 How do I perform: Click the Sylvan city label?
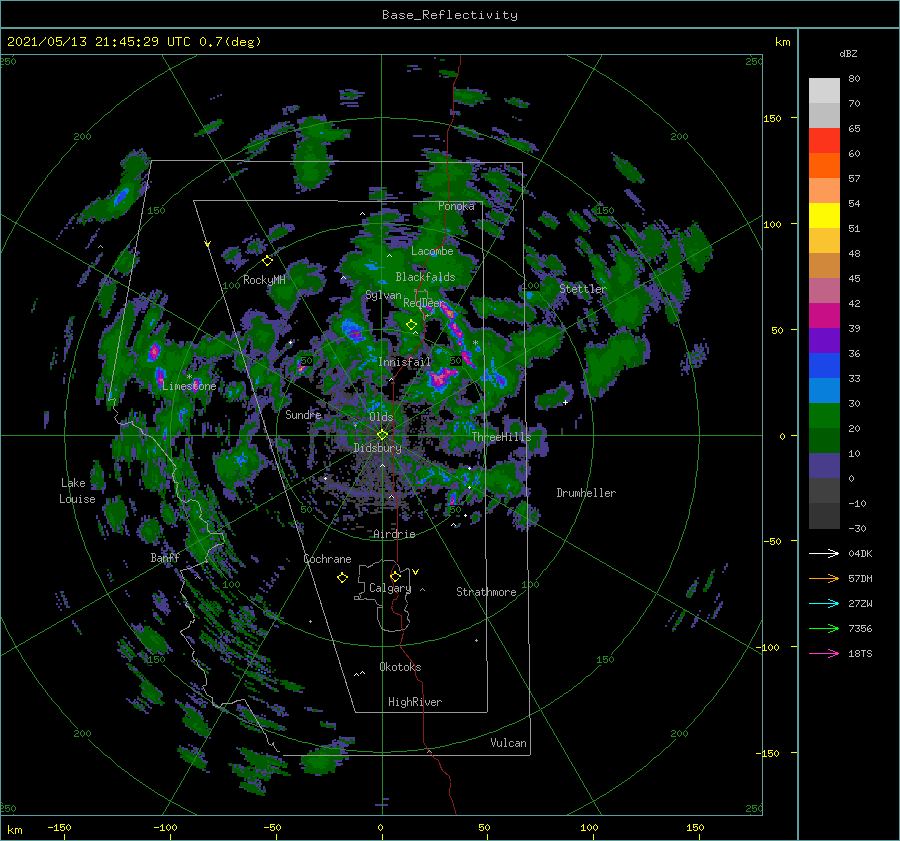383,295
